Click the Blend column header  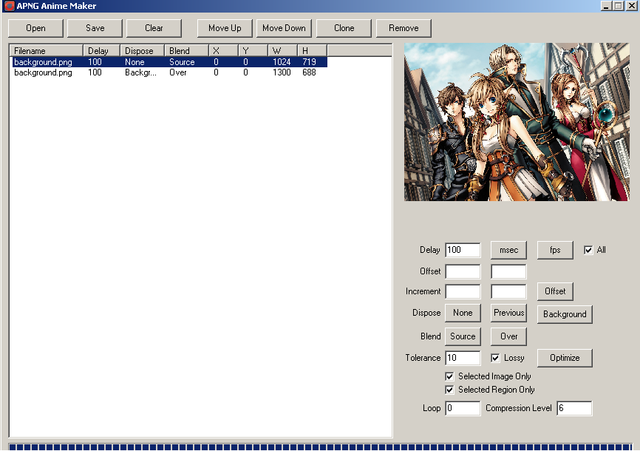[x=187, y=51]
